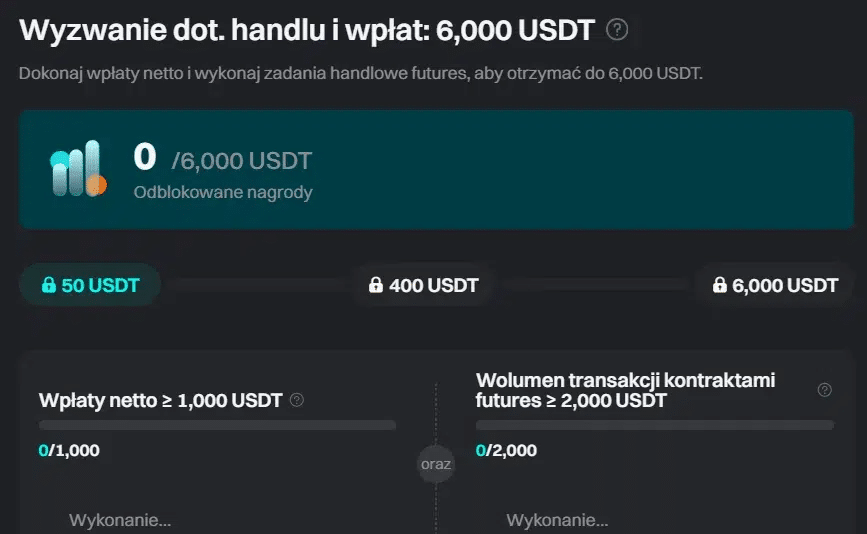Click the 0/1,000 deposit progress counter
867x534 pixels.
click(69, 451)
